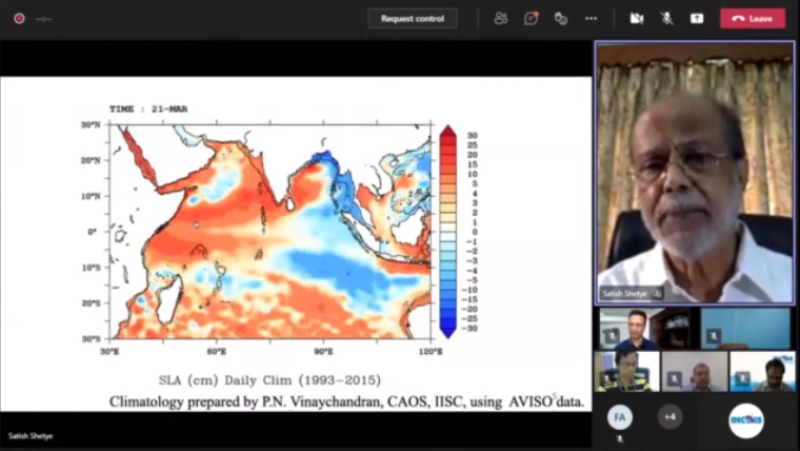Image resolution: width=800 pixels, height=451 pixels.
Task: Select the thumbnail of man in dark blue shirt
Action: tap(643, 329)
